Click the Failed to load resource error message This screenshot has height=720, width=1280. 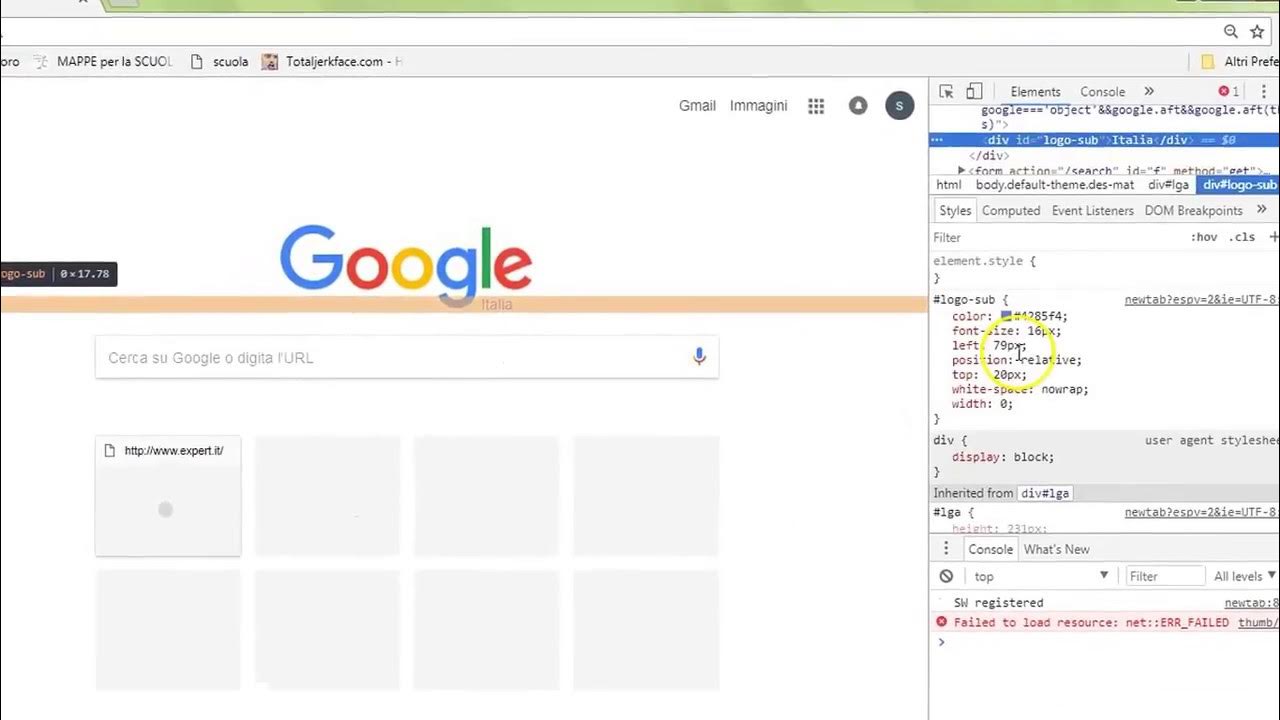[1091, 622]
